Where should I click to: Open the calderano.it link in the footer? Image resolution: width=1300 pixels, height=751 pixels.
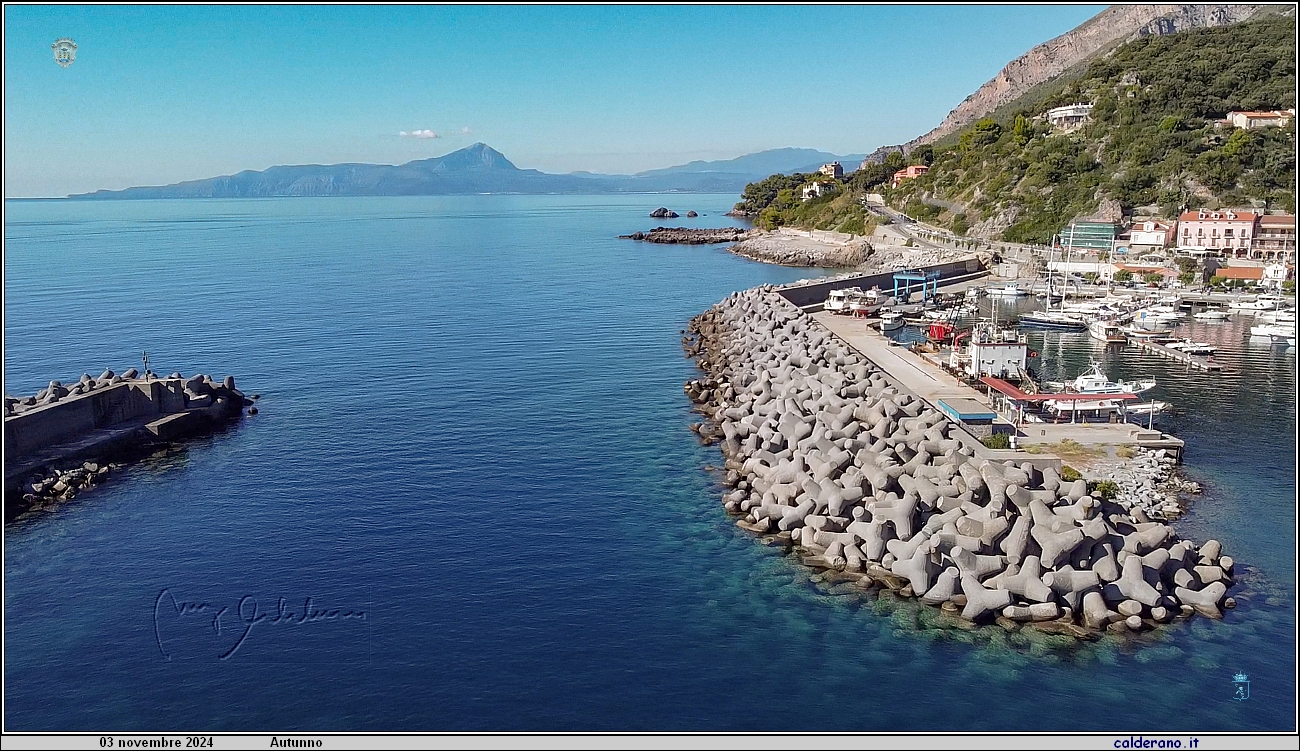click(1155, 742)
